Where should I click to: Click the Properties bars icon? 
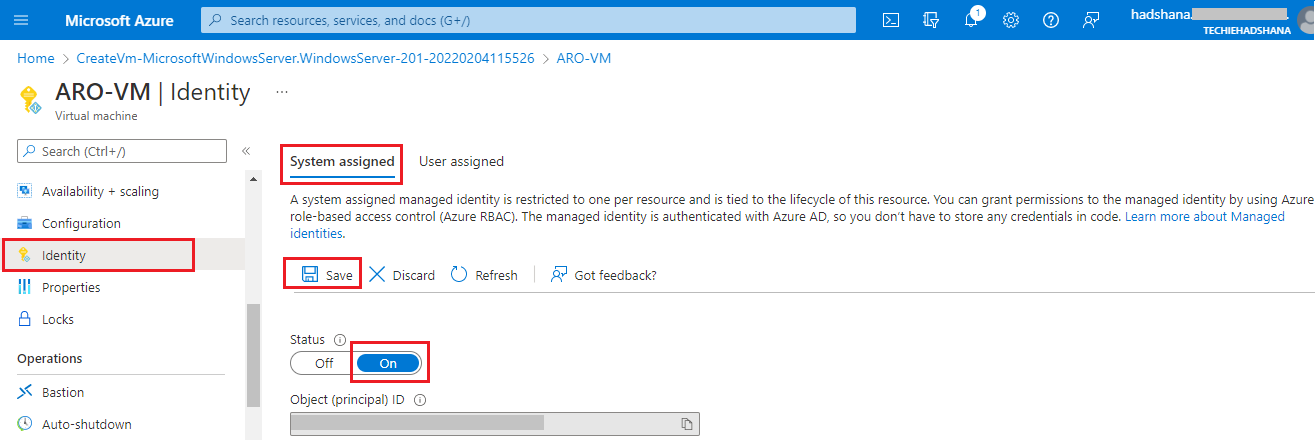(x=25, y=287)
